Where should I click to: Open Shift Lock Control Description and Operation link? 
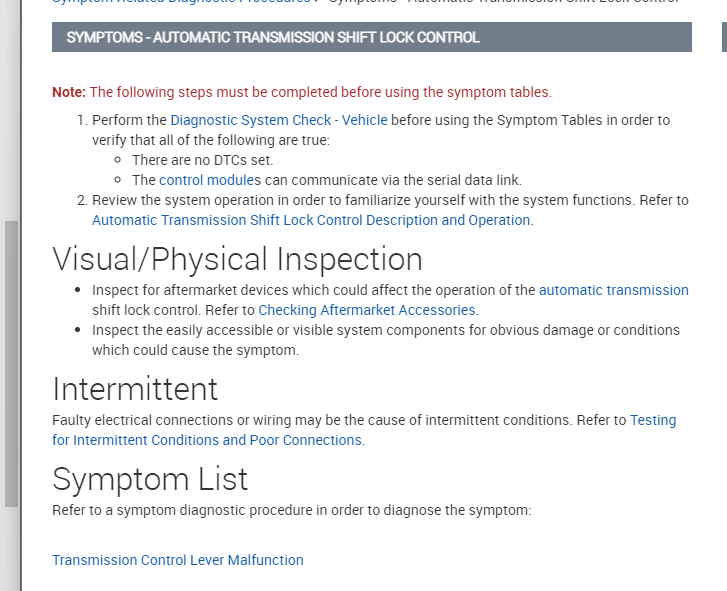[311, 220]
